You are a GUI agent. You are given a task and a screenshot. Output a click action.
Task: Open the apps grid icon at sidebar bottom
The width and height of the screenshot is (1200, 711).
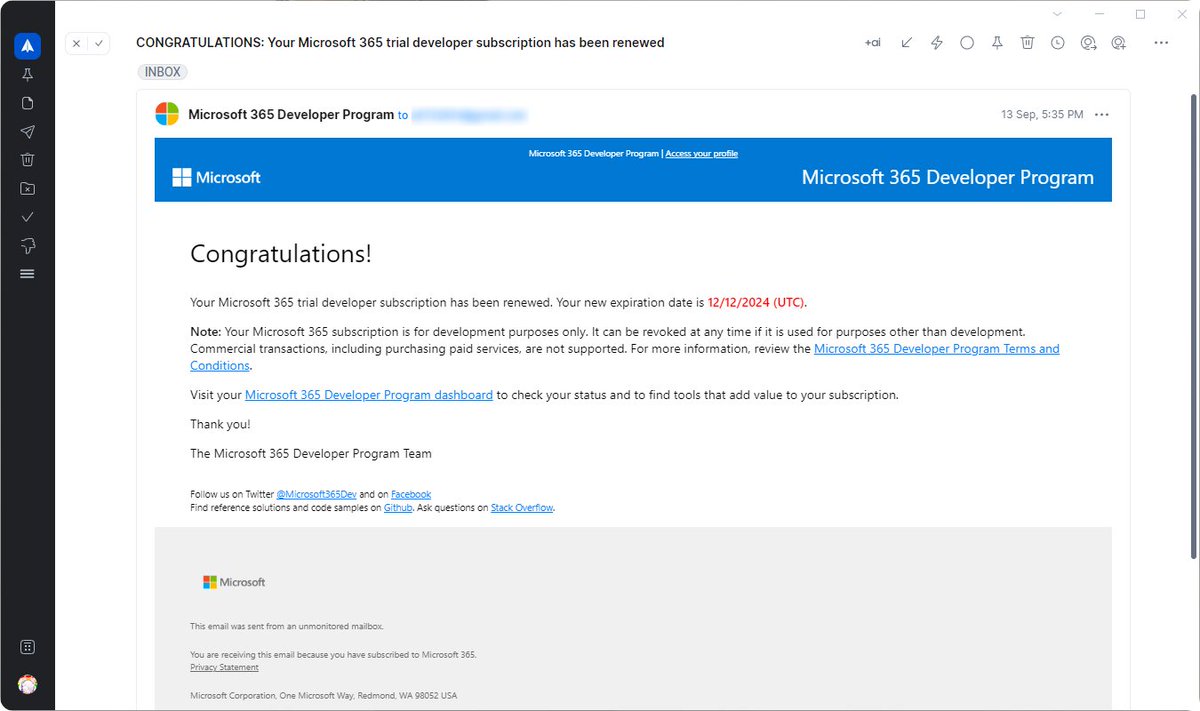click(x=27, y=647)
